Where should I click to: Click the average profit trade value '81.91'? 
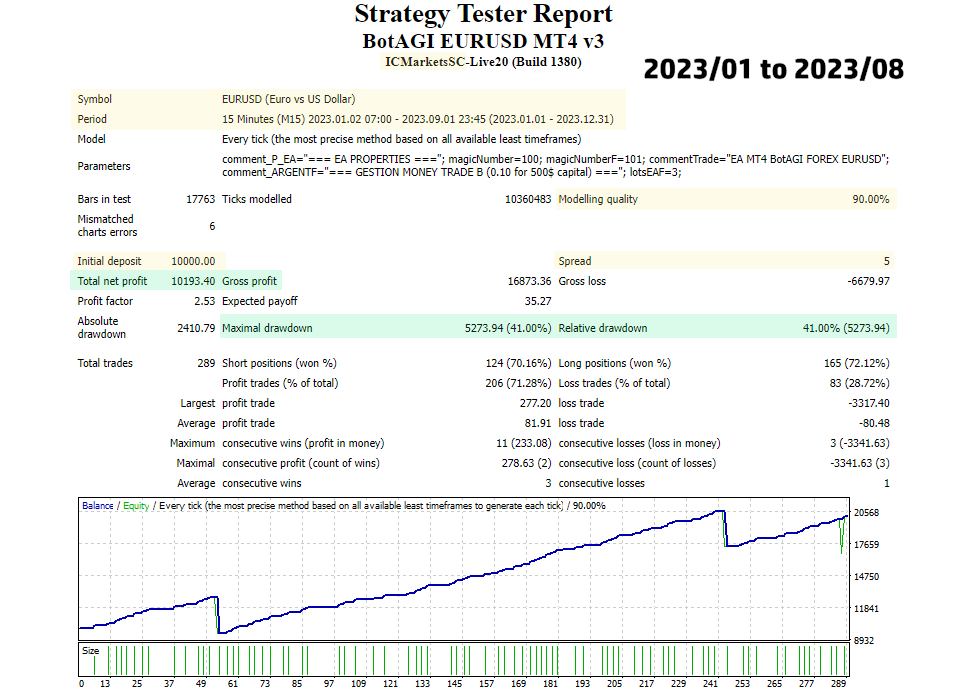[x=538, y=423]
